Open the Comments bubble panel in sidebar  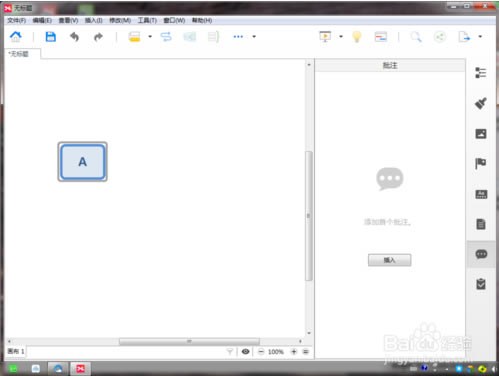coord(481,254)
